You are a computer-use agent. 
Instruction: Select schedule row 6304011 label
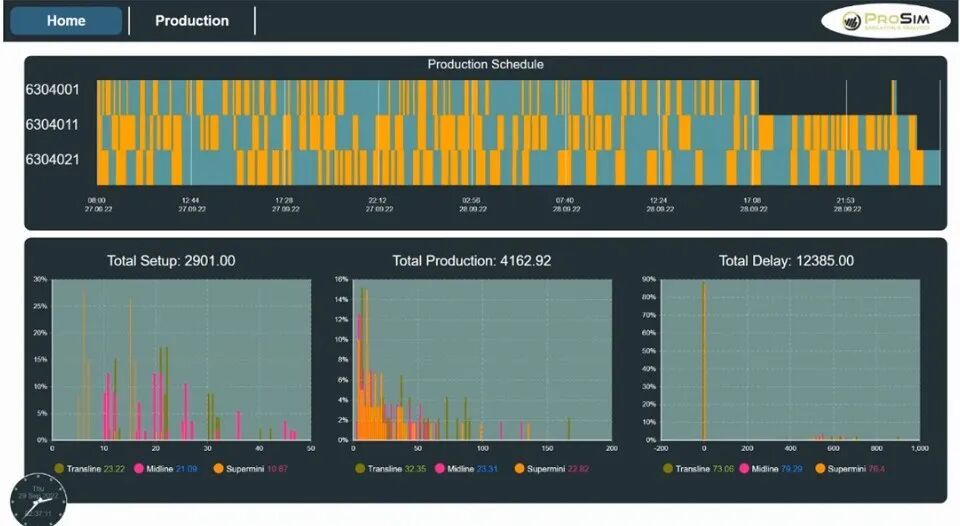(52, 125)
